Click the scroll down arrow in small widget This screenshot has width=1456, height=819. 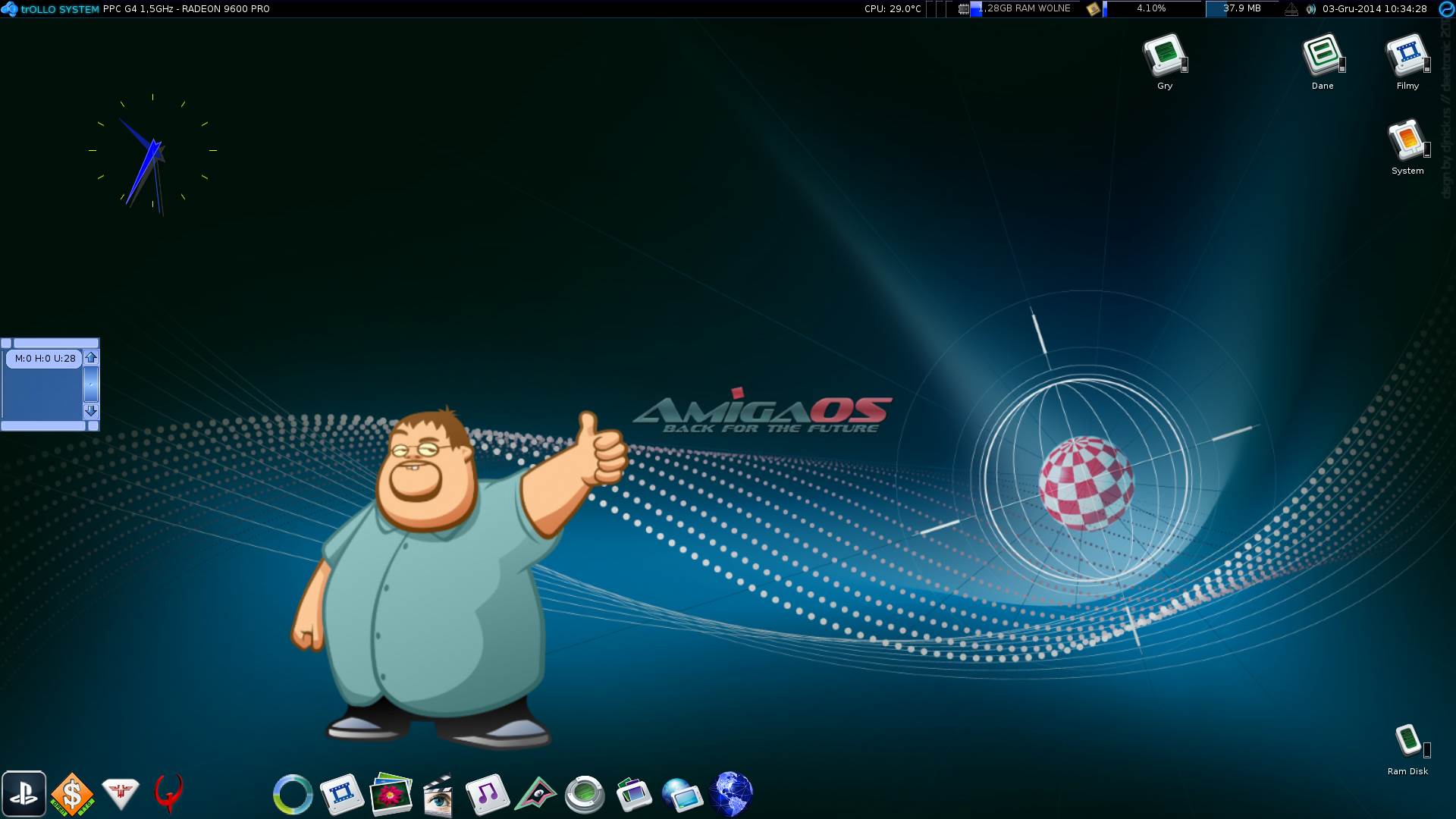pyautogui.click(x=91, y=410)
